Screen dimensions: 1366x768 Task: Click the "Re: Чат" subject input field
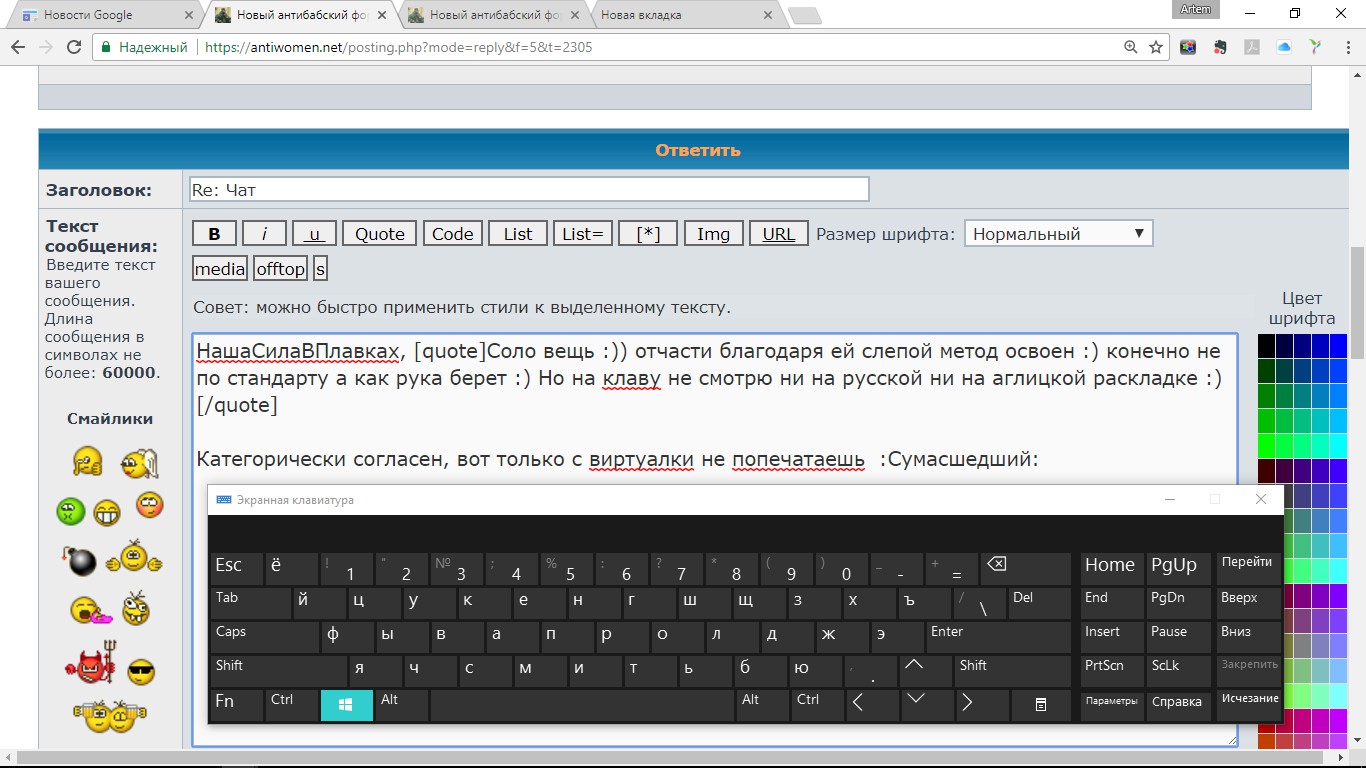tap(529, 189)
